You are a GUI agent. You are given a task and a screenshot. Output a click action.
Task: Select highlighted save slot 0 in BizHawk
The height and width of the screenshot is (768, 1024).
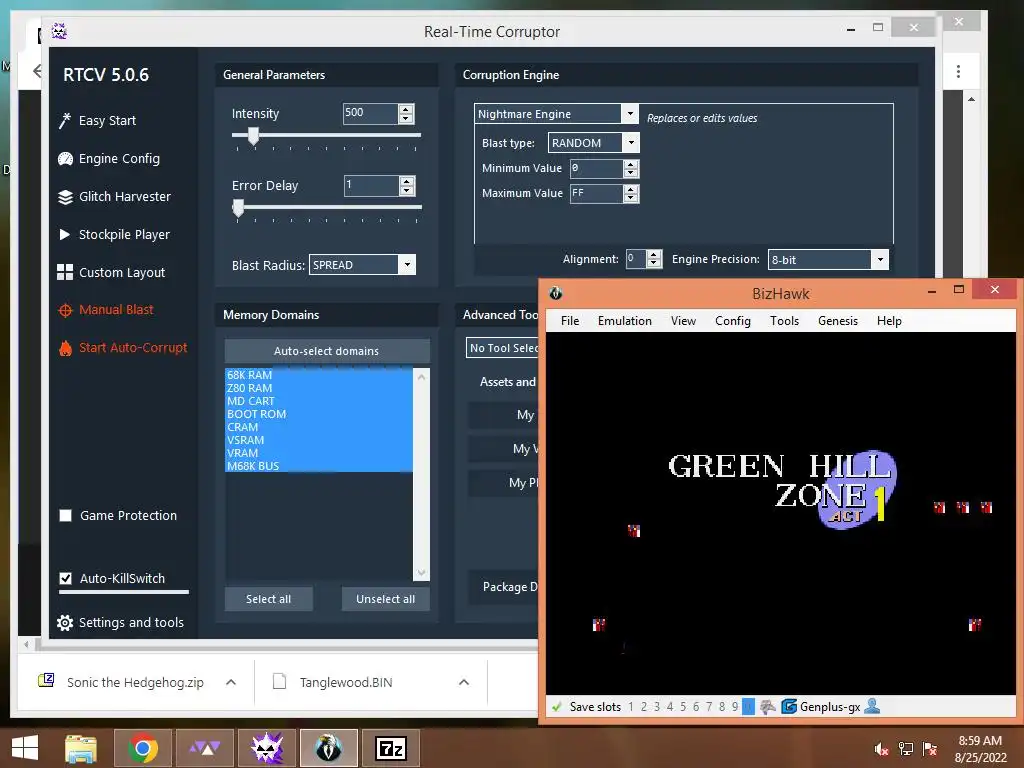[x=748, y=707]
